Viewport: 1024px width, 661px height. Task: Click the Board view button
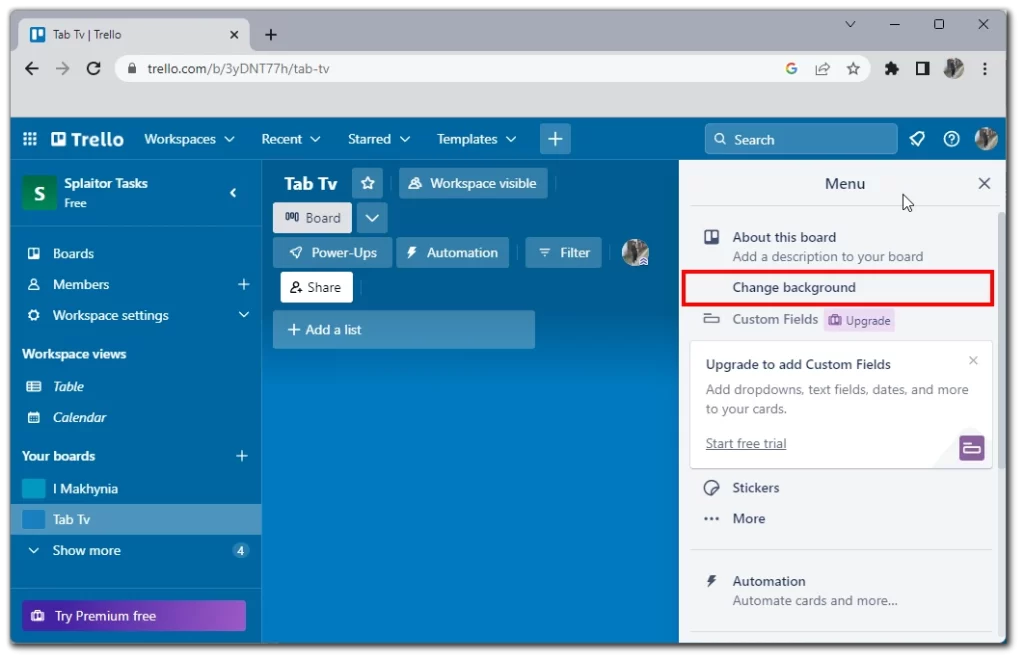point(312,218)
